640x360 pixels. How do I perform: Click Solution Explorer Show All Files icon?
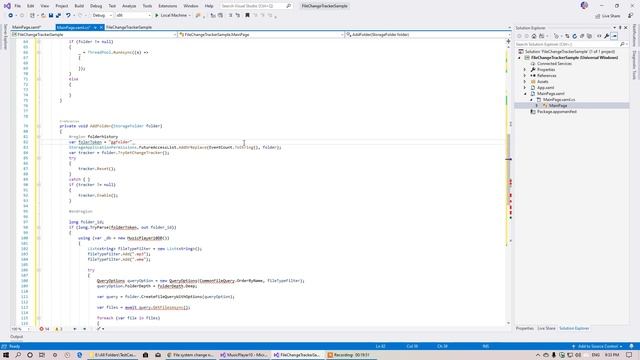[x=589, y=36]
